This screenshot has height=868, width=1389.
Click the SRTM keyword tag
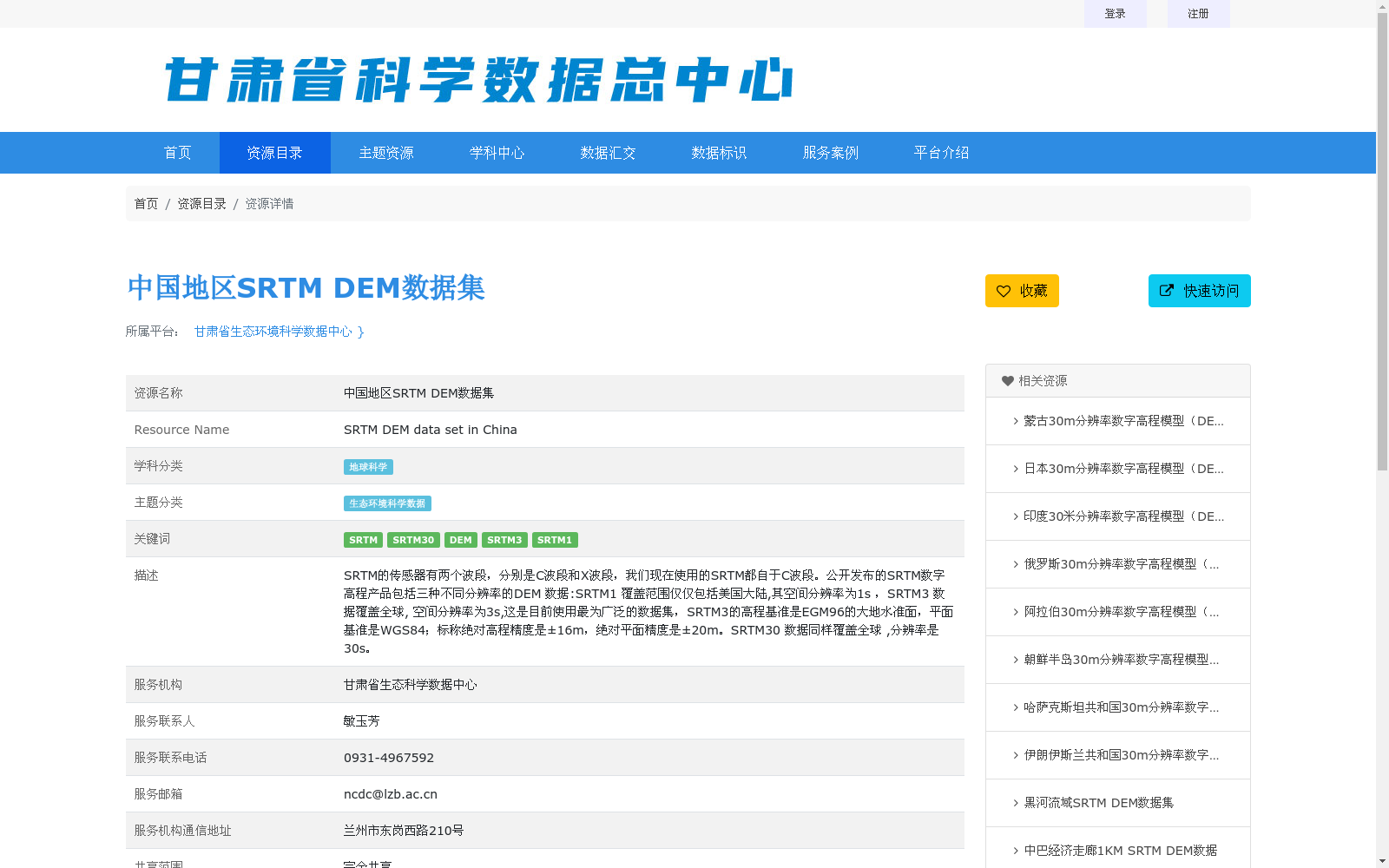tap(363, 540)
